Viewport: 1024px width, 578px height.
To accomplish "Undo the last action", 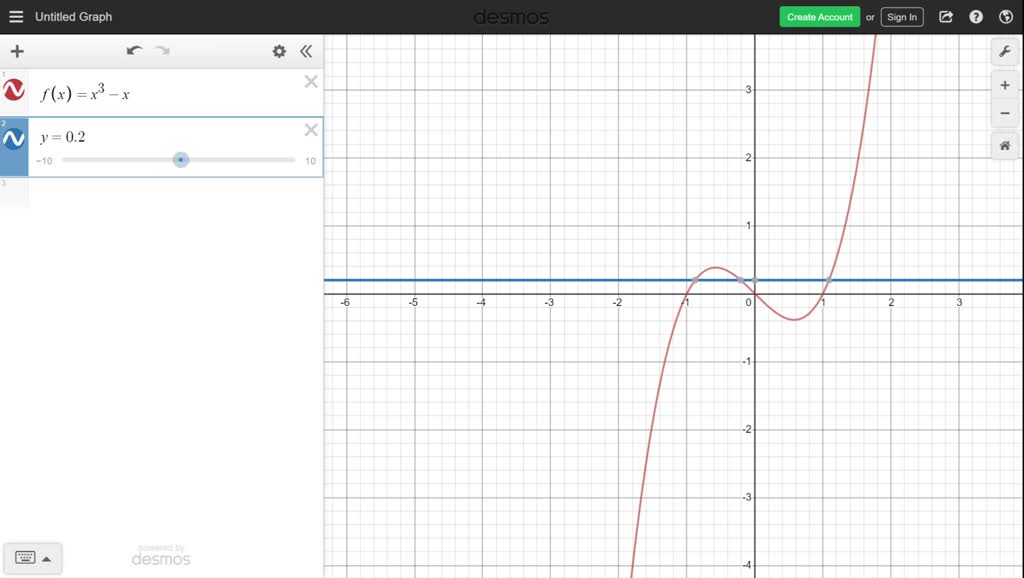I will tap(135, 51).
